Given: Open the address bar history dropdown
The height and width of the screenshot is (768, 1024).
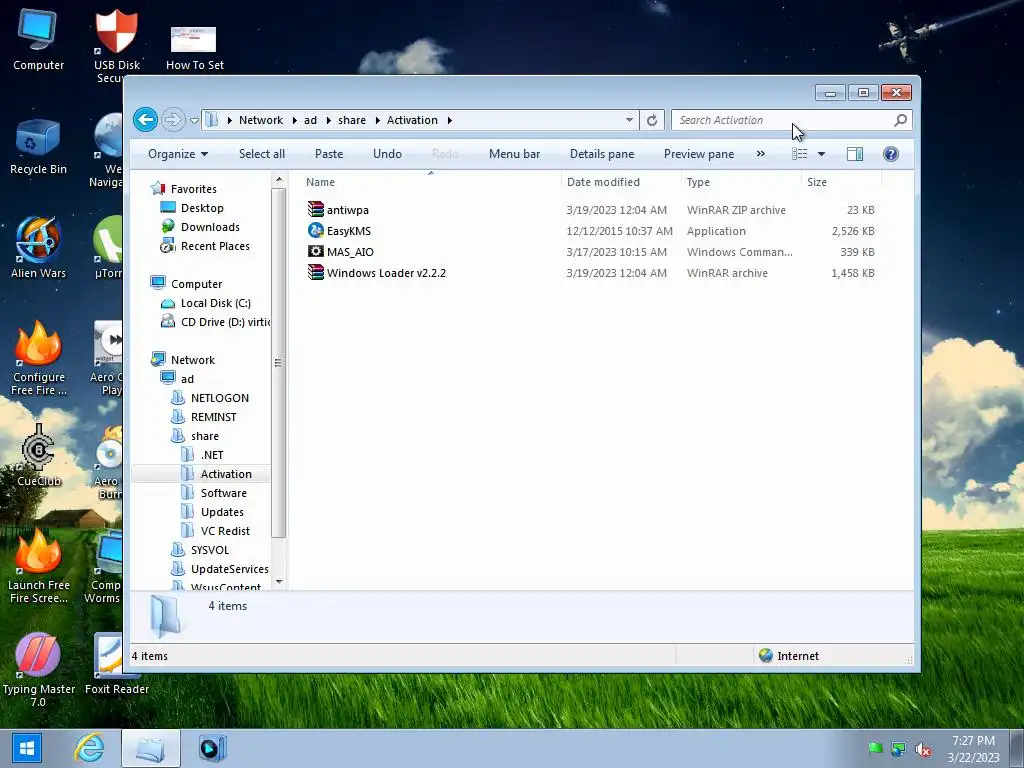Looking at the screenshot, I should (629, 120).
